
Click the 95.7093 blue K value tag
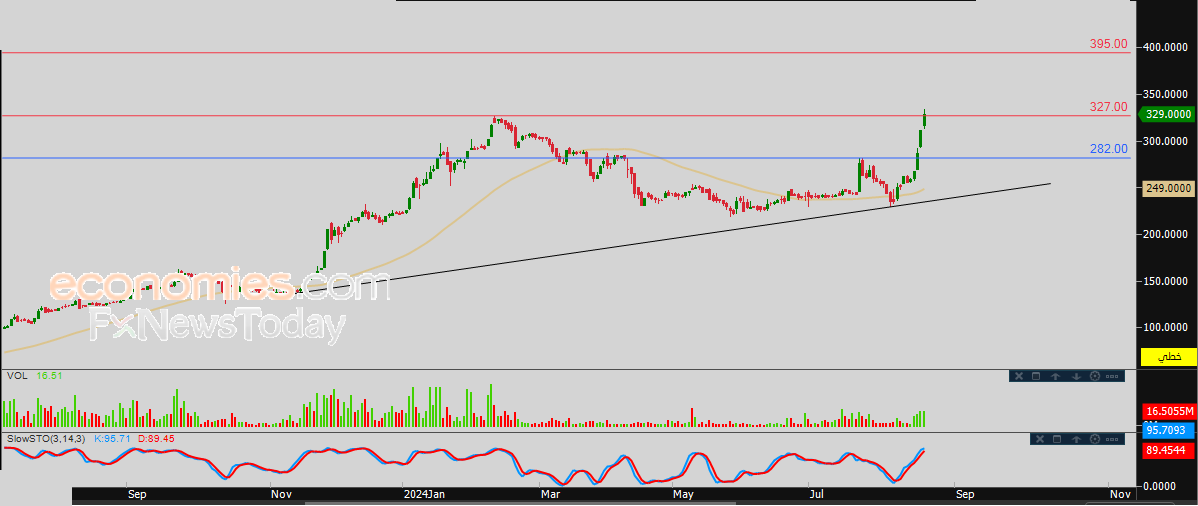coord(1169,430)
